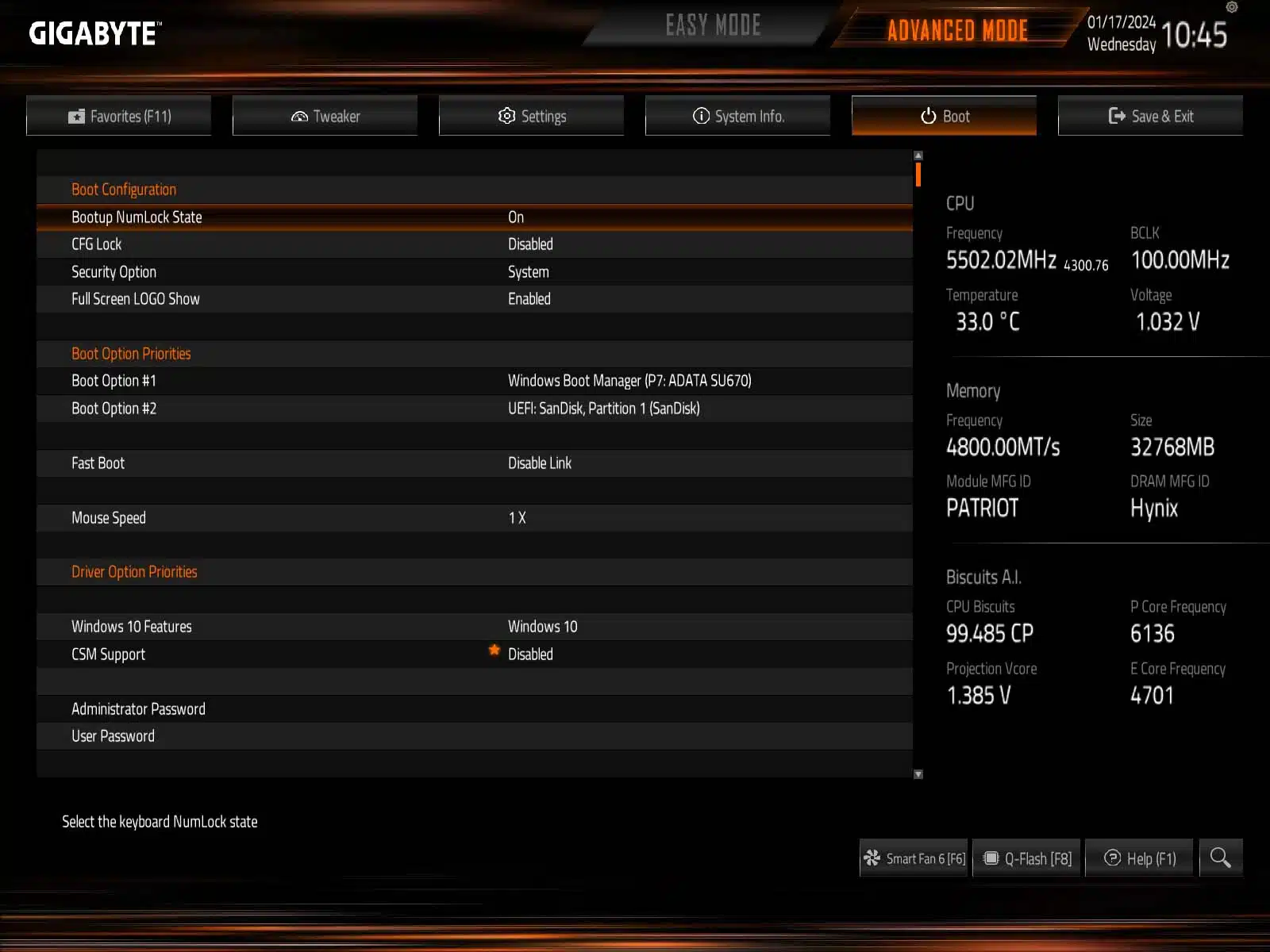The height and width of the screenshot is (952, 1270).
Task: Click the CPU frequency 5502.02MHz value
Action: coord(1001,260)
